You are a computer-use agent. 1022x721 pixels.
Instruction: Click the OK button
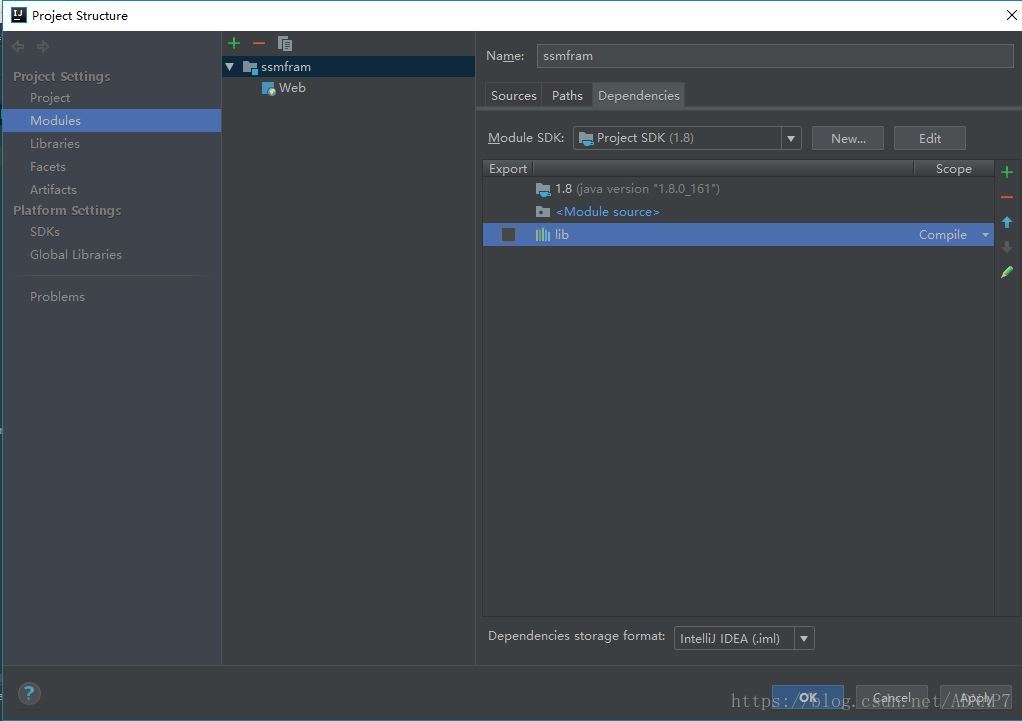[x=808, y=698]
